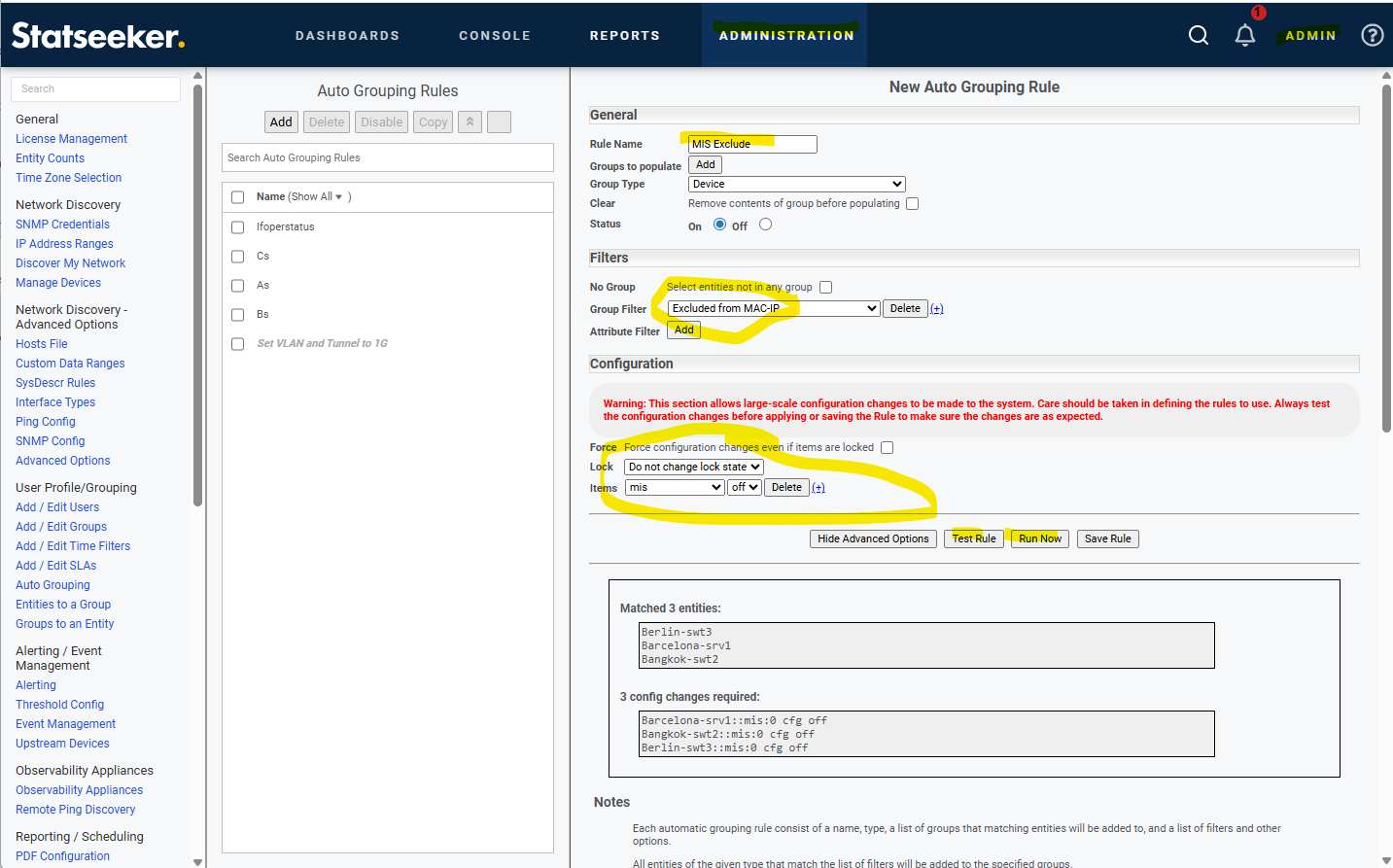Click the Rule Name input field
Viewport: 1393px width, 868px height.
click(751, 145)
